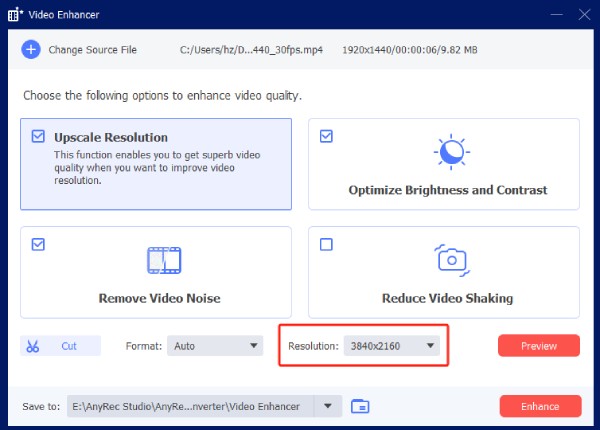Click the Video Enhancer app logo icon

coord(15,15)
